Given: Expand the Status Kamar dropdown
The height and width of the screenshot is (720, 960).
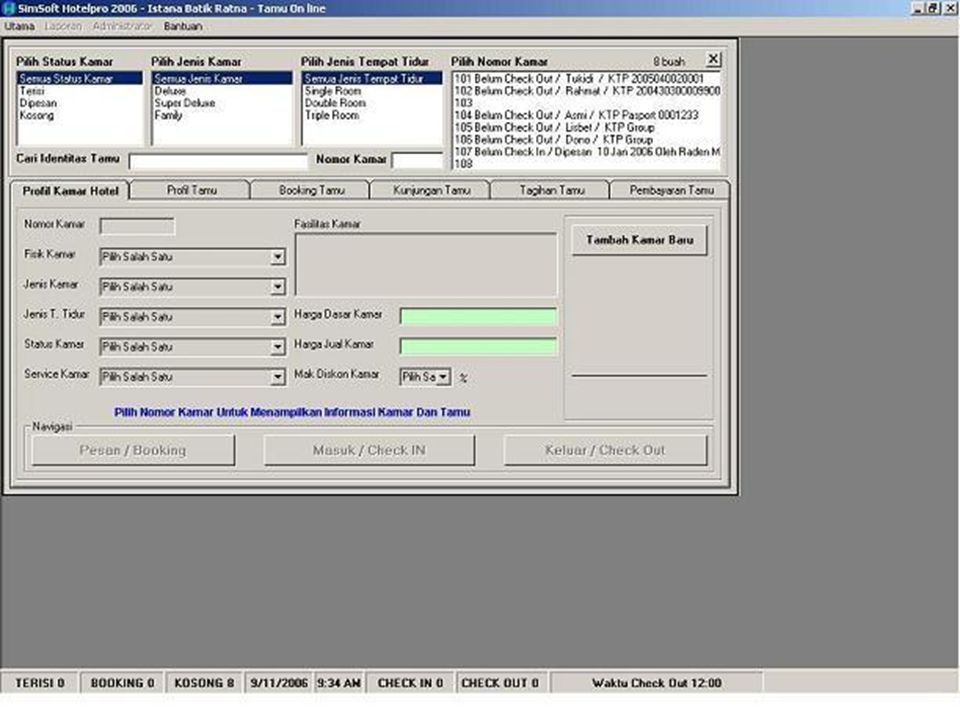Looking at the screenshot, I should coord(277,347).
